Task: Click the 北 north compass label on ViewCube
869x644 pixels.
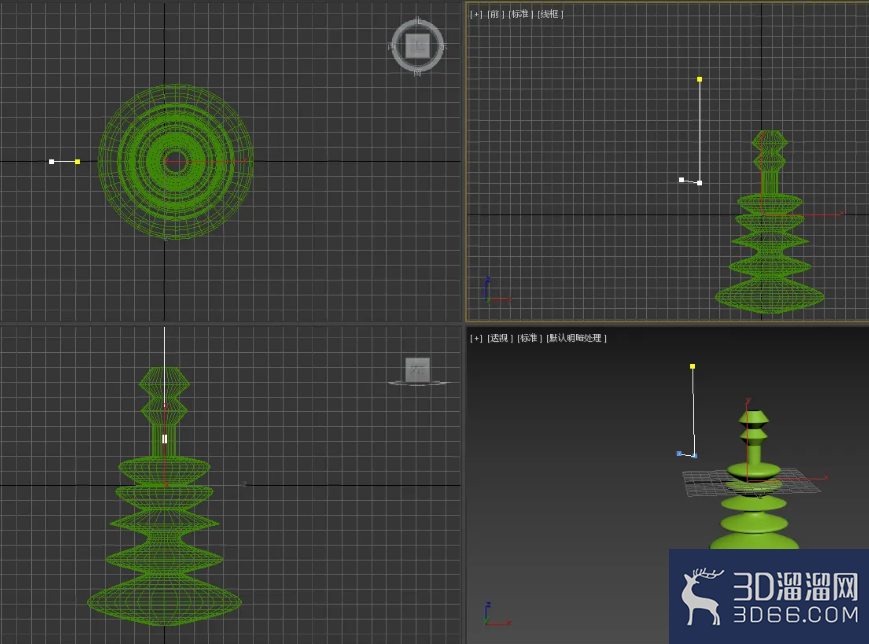Action: pos(418,21)
